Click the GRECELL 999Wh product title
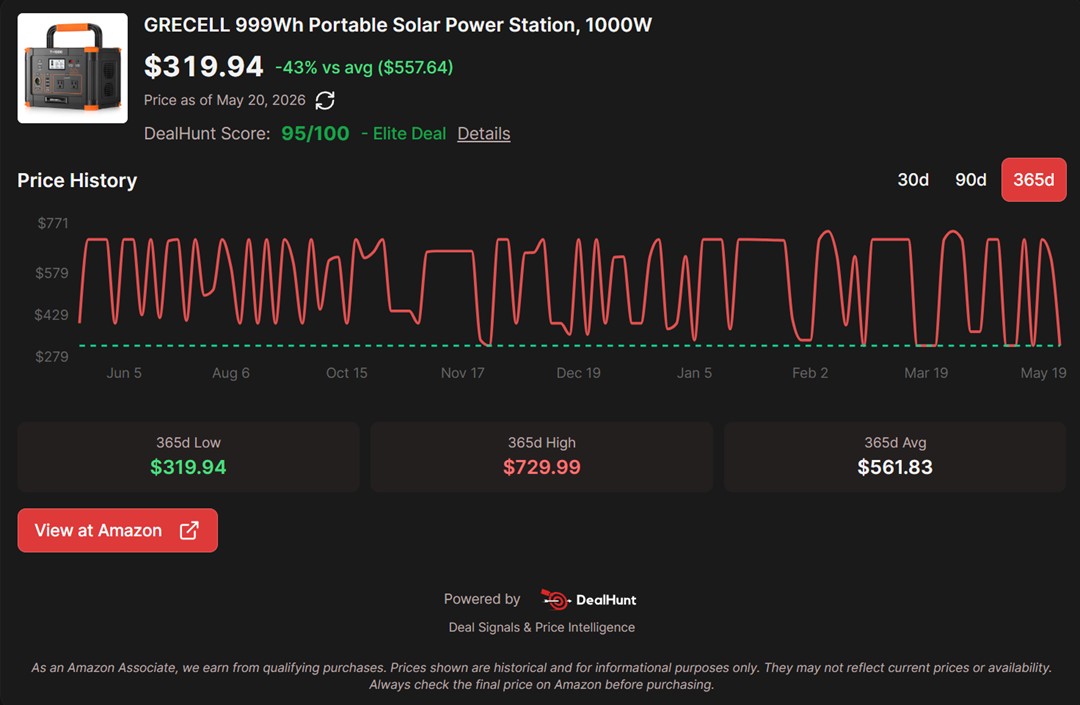The image size is (1080, 705). (397, 25)
